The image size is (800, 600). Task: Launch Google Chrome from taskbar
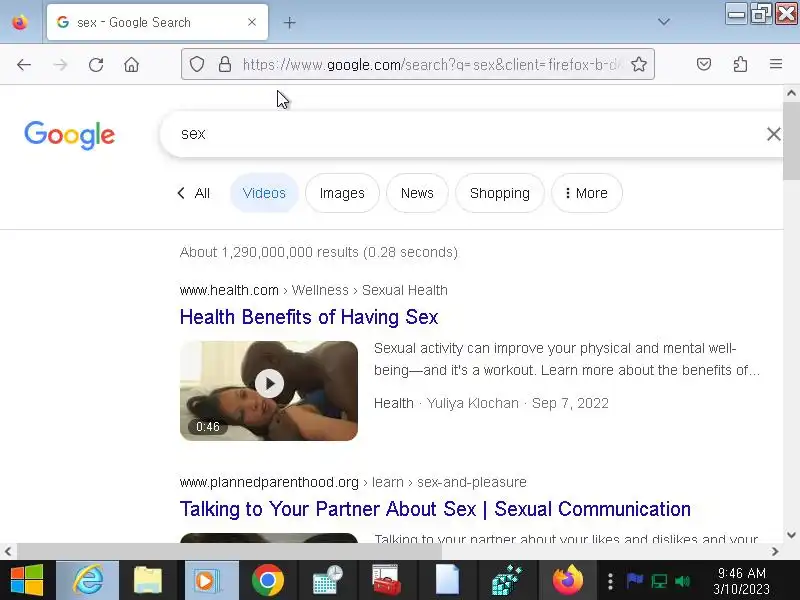(267, 580)
